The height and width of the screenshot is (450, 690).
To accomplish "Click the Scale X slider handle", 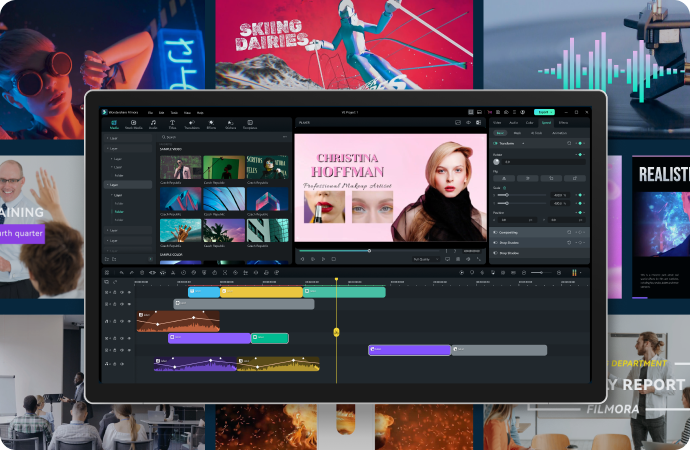I will pyautogui.click(x=507, y=195).
